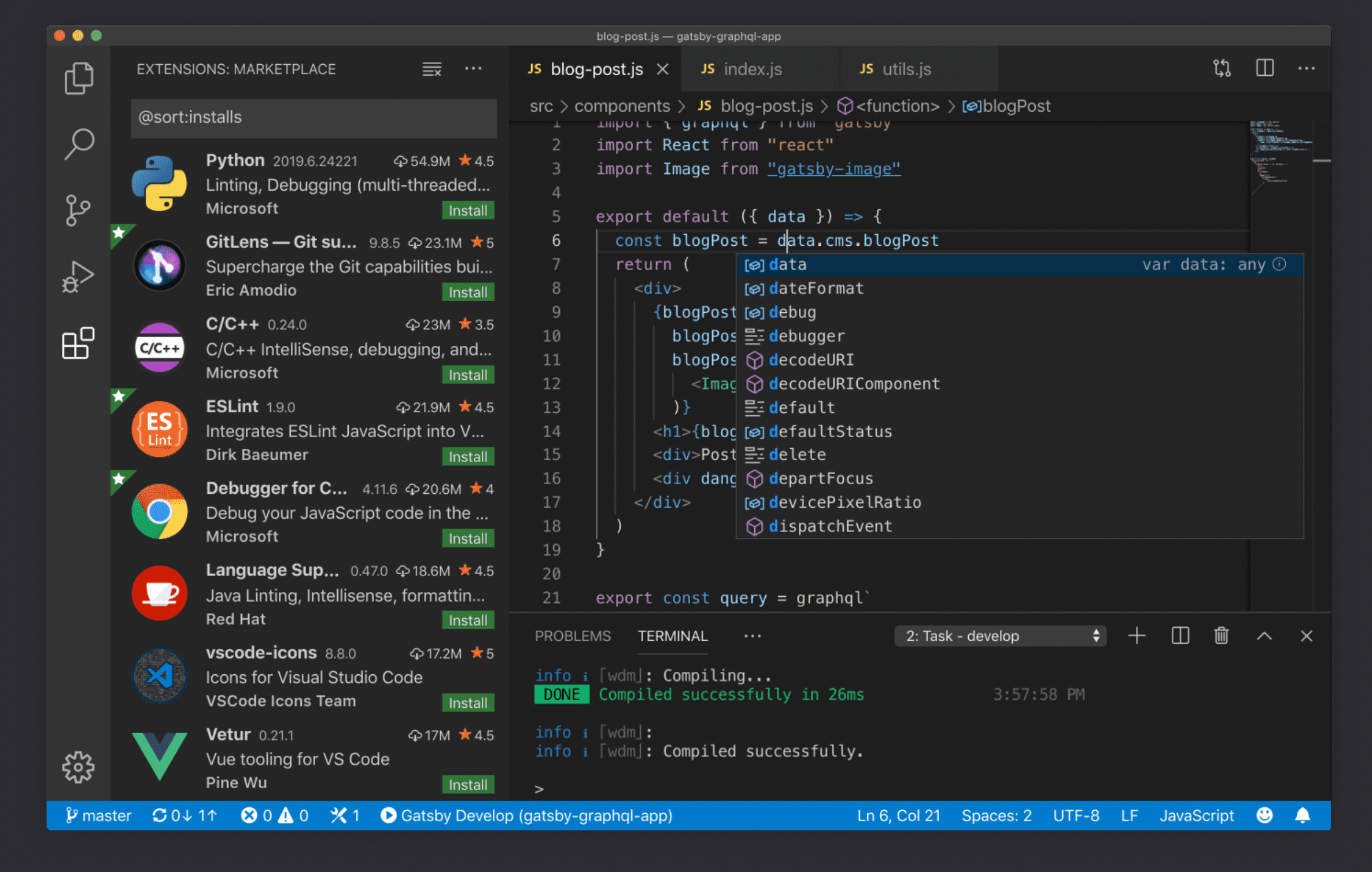Click tools status item showing 1
This screenshot has width=1372, height=872.
(345, 815)
